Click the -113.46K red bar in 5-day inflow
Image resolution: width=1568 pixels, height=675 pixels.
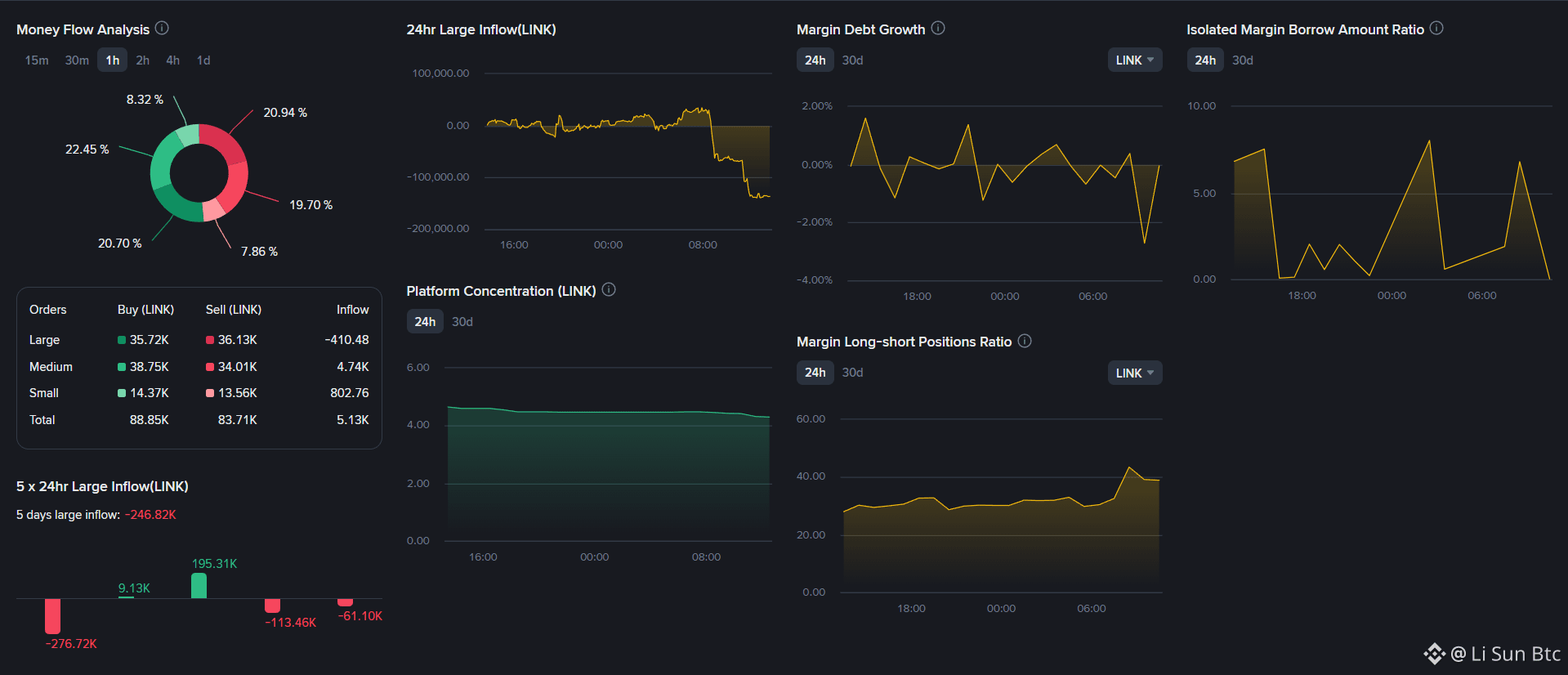(x=272, y=606)
